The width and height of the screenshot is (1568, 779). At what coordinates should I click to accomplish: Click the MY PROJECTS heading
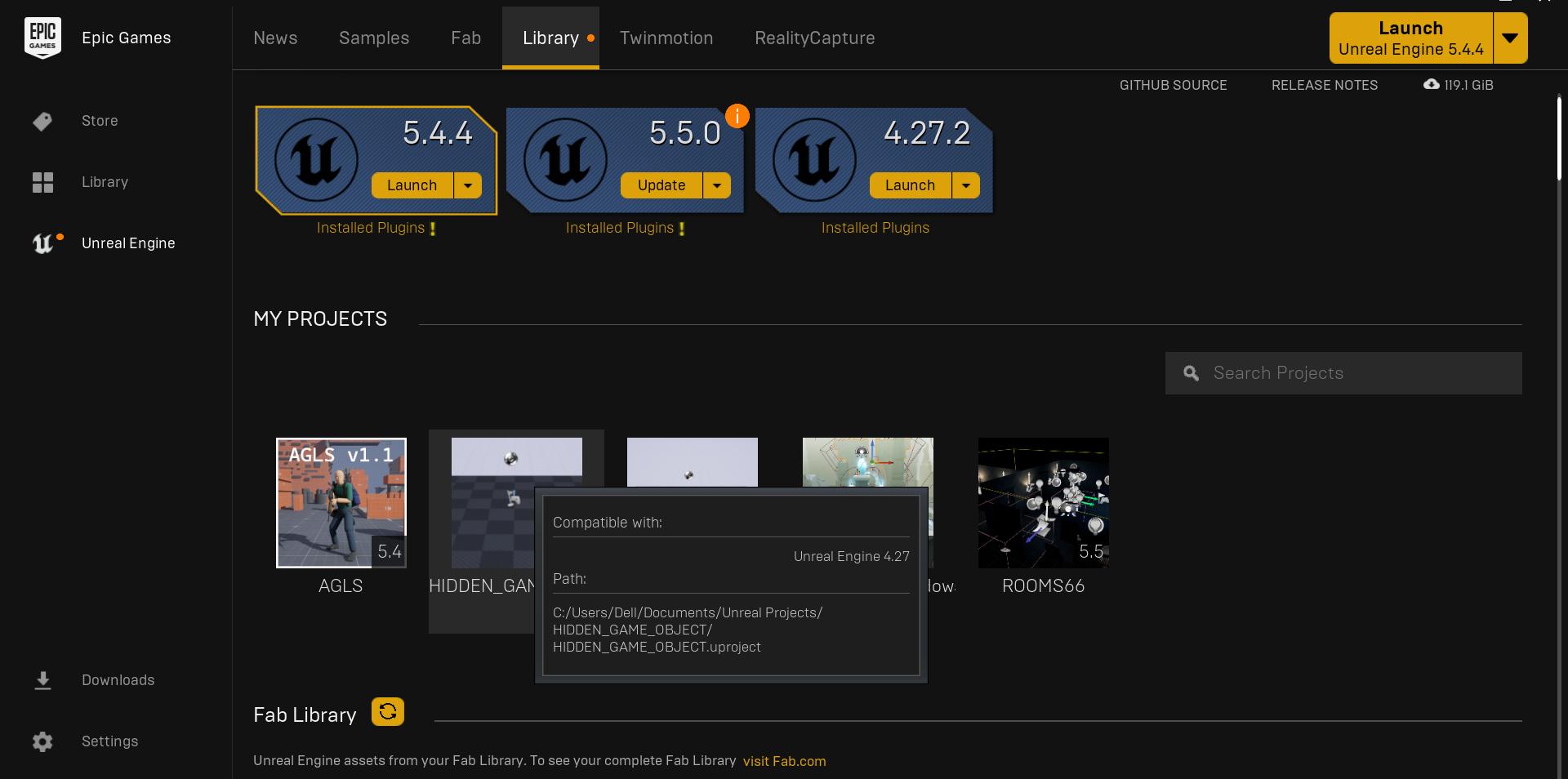point(320,318)
